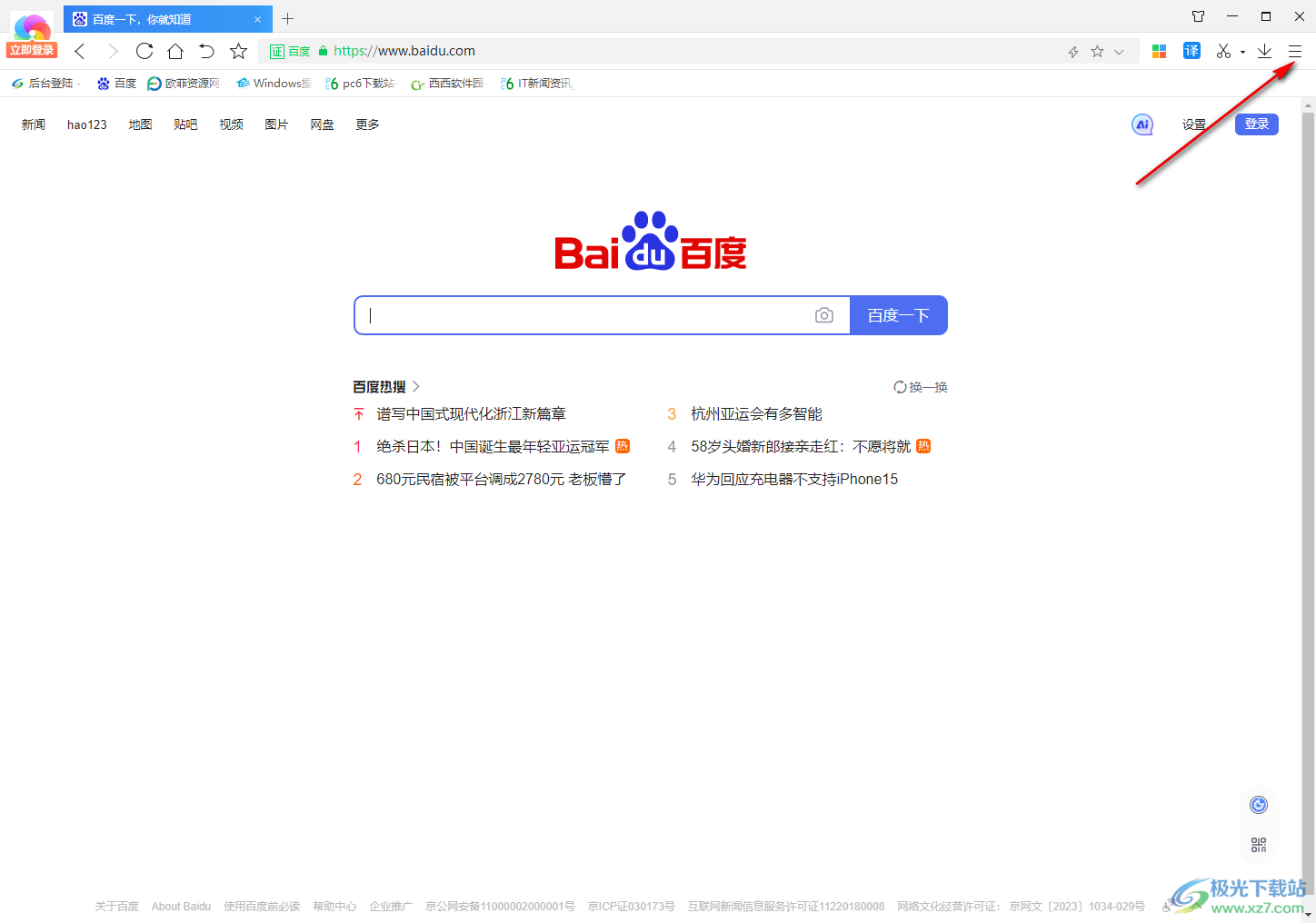The image size is (1316, 923).
Task: Open the 网盘 navigation link
Action: [x=322, y=124]
